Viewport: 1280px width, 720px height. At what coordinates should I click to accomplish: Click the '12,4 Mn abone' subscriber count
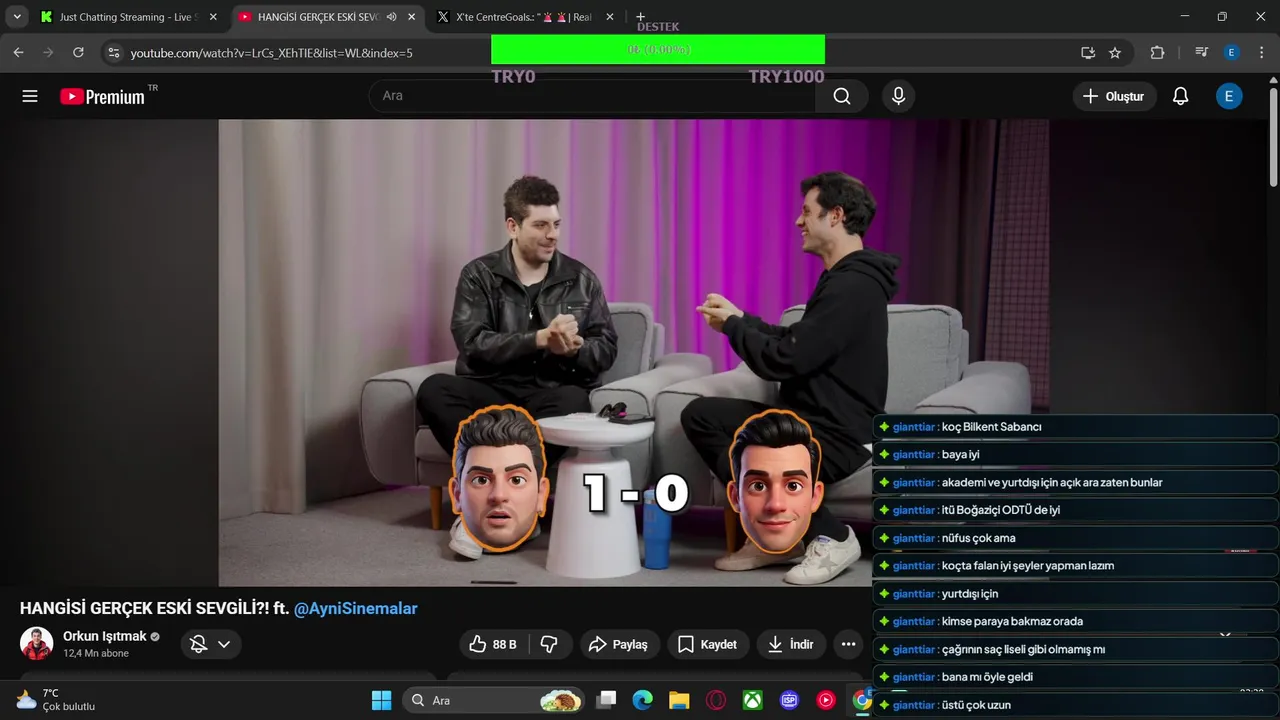click(96, 654)
